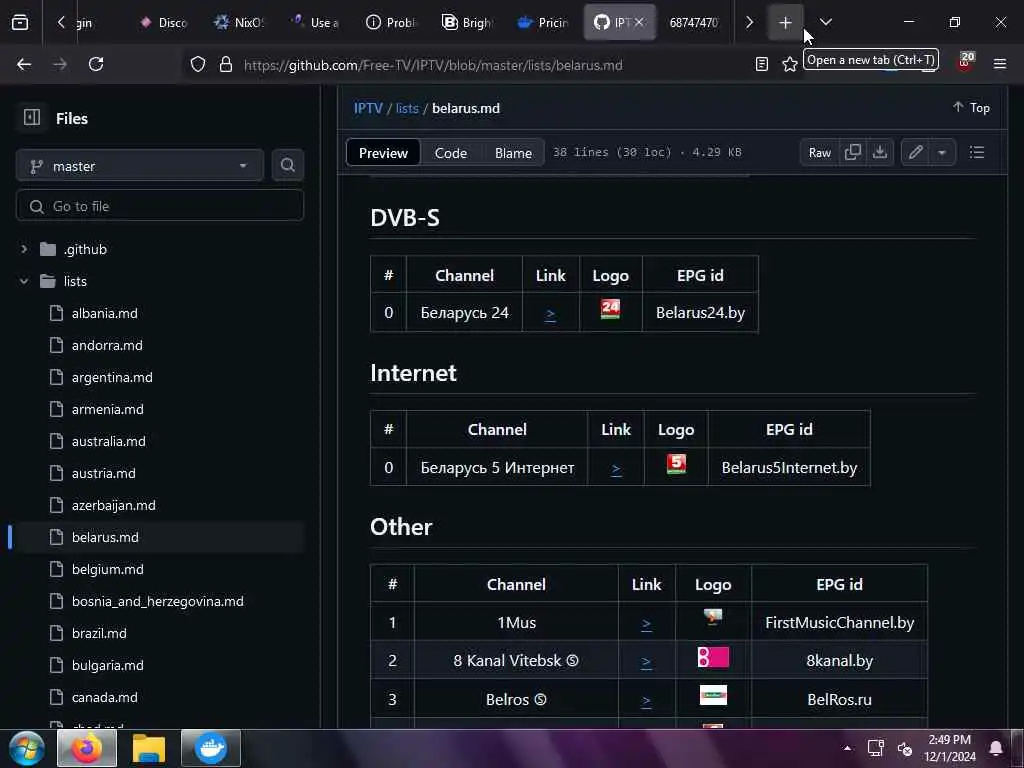Switch to Preview tab

point(383,153)
